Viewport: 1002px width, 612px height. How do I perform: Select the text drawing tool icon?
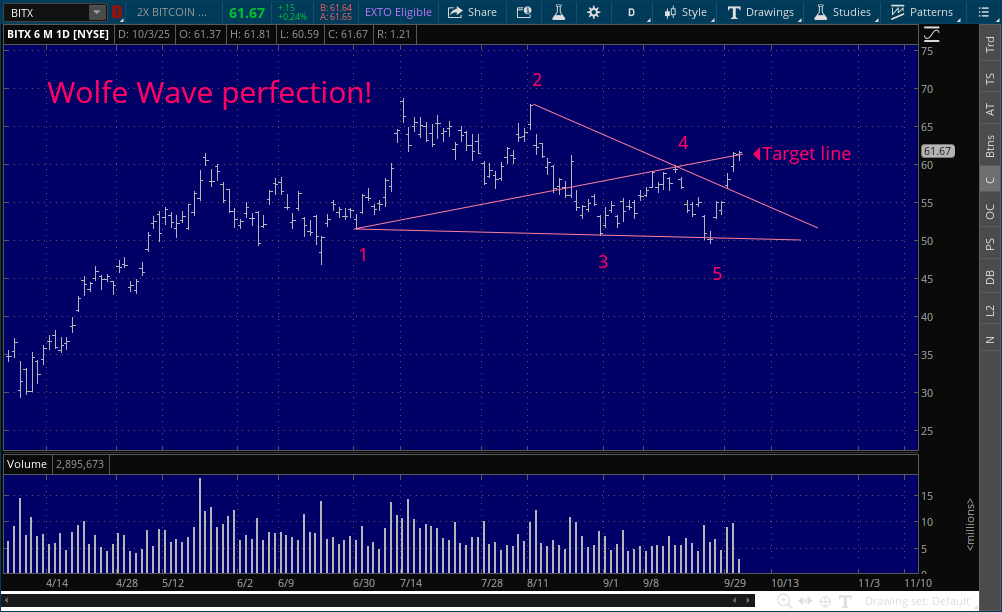pos(846,601)
